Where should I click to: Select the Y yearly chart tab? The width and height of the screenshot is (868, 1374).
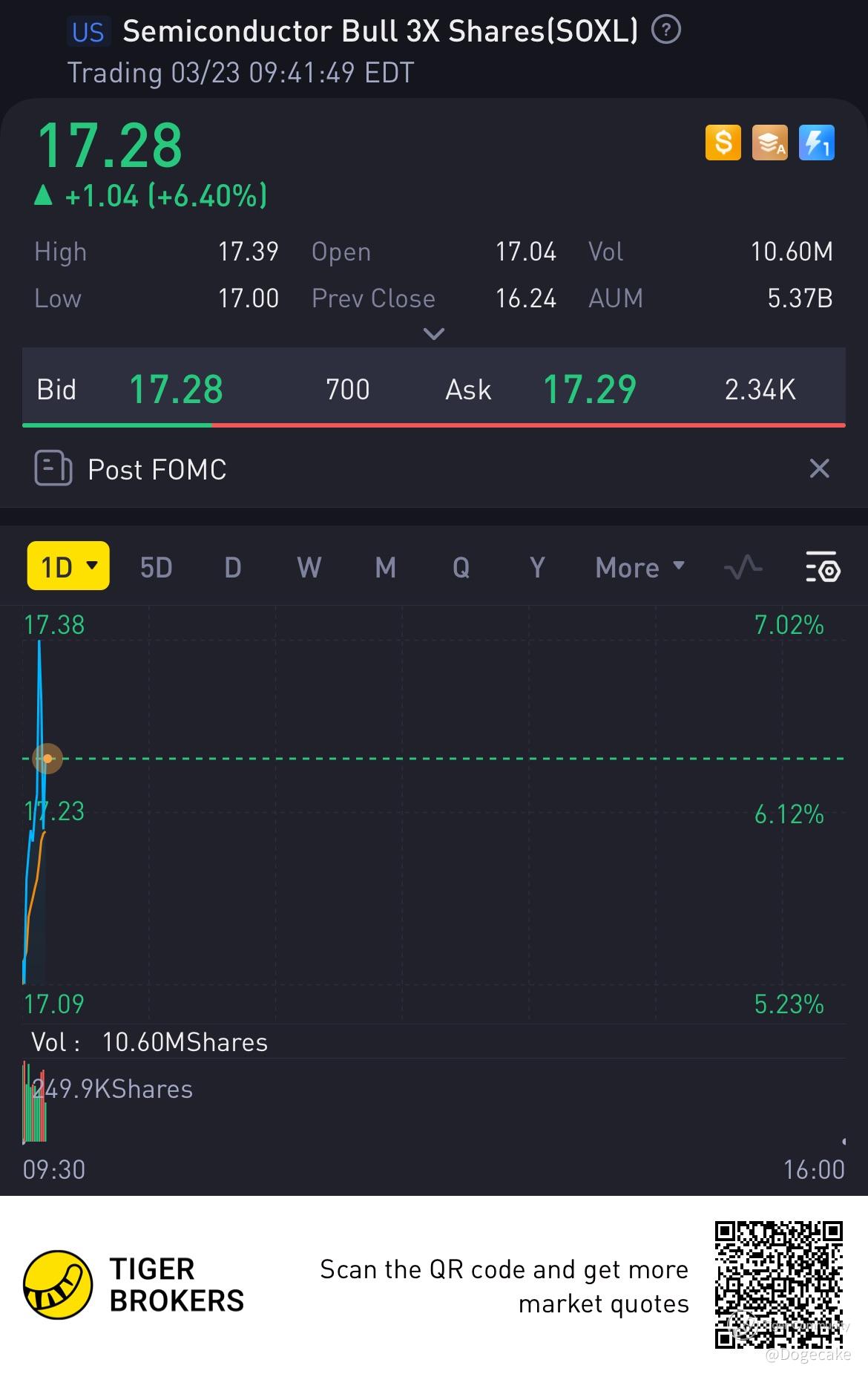coord(537,568)
